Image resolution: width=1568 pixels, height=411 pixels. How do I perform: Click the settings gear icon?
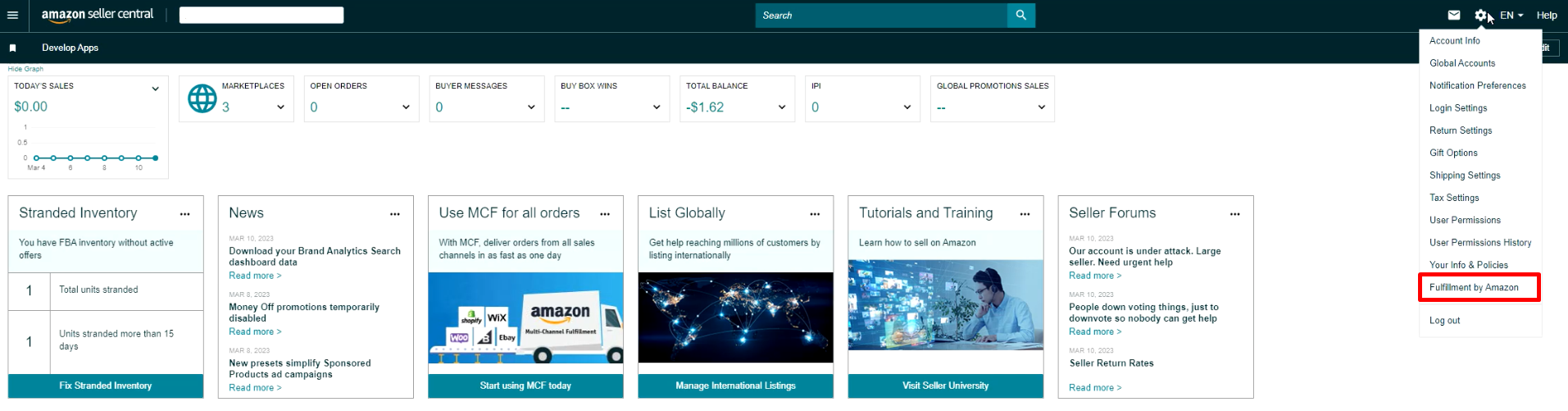1480,15
